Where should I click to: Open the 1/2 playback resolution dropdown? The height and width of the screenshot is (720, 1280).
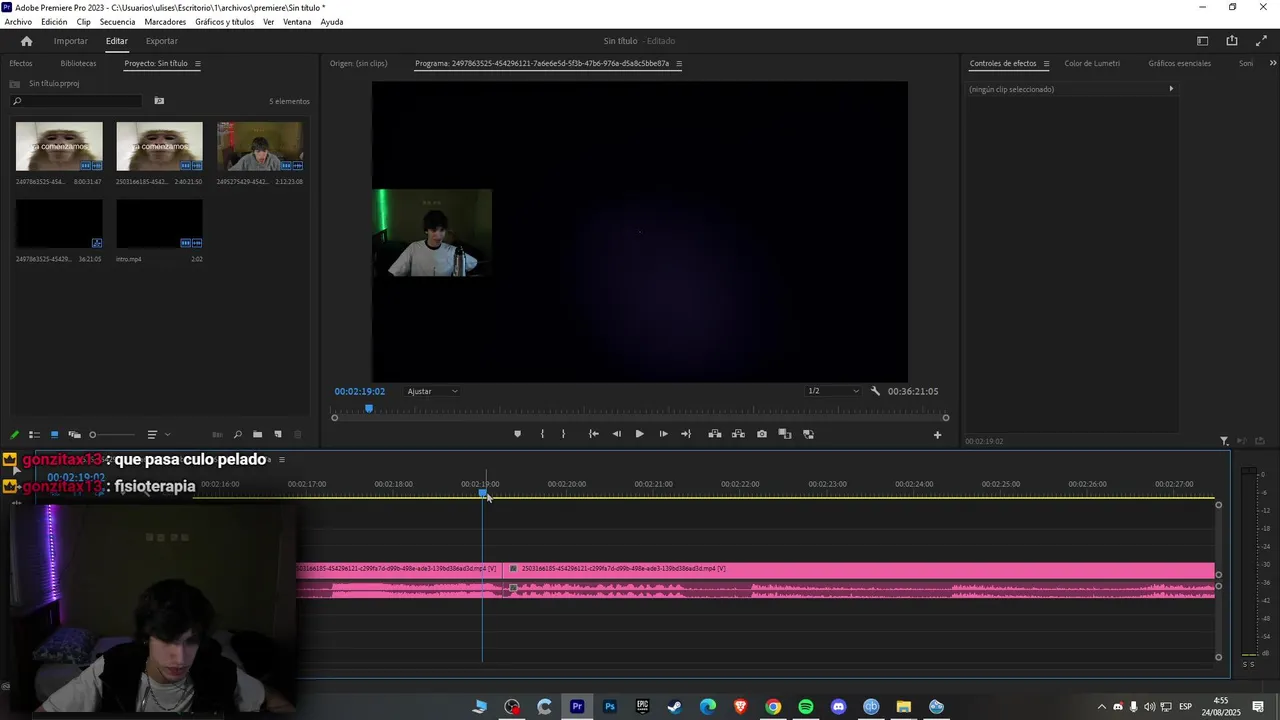[x=833, y=391]
